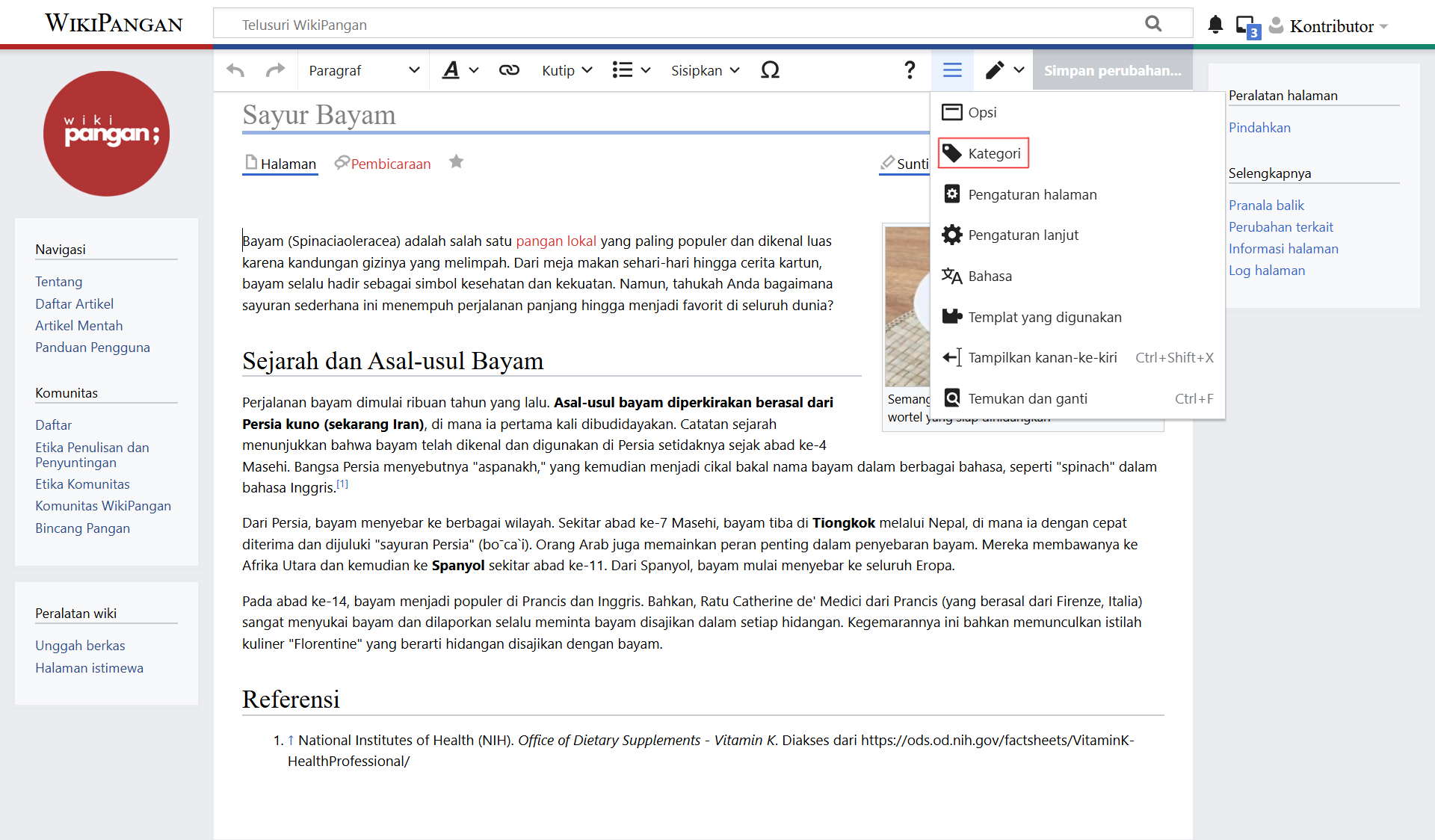Expand the Sisipkan insert menu
1435x840 pixels.
click(x=705, y=70)
